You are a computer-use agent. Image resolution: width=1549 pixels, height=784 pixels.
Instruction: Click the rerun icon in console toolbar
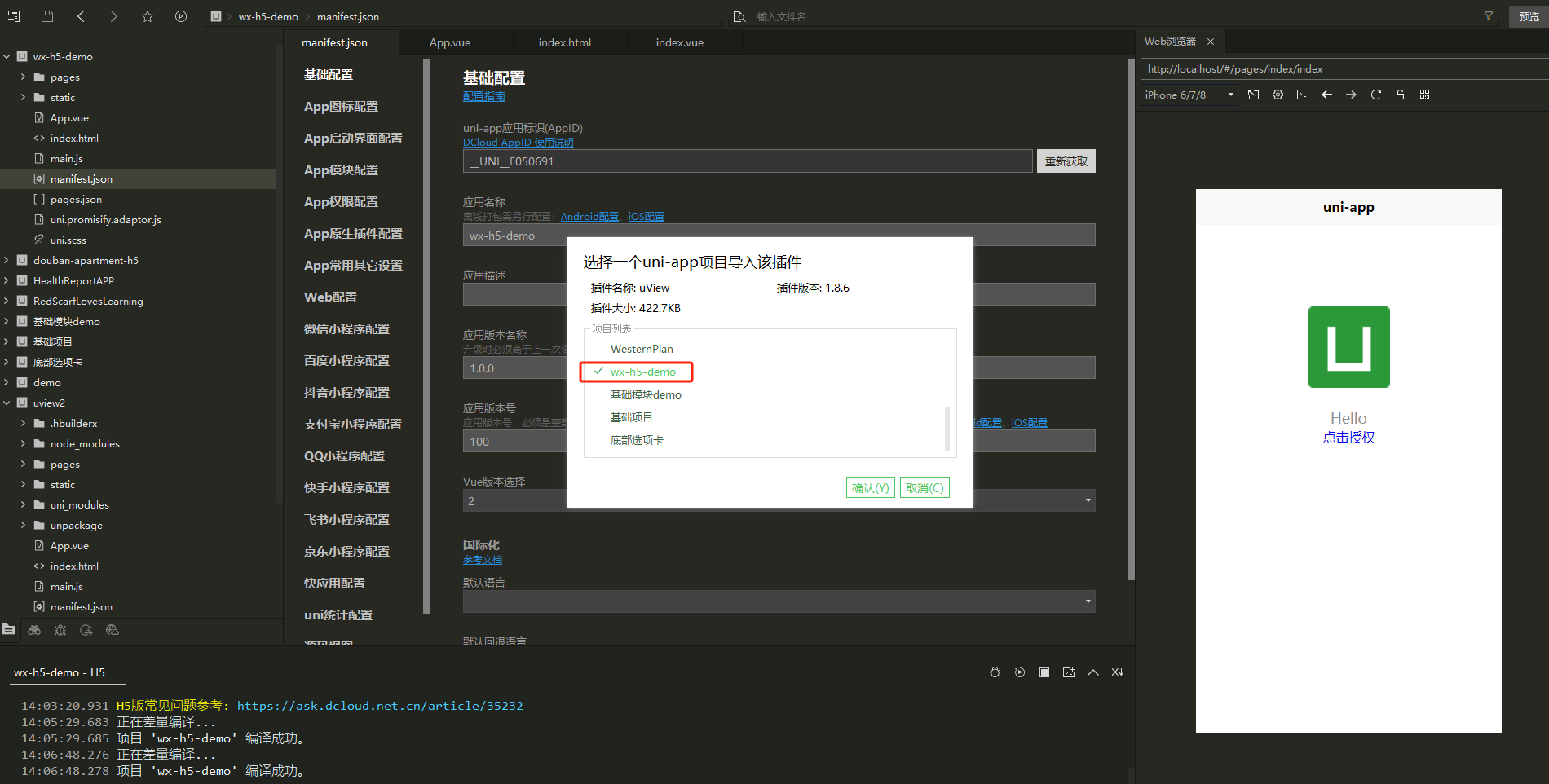[1019, 672]
